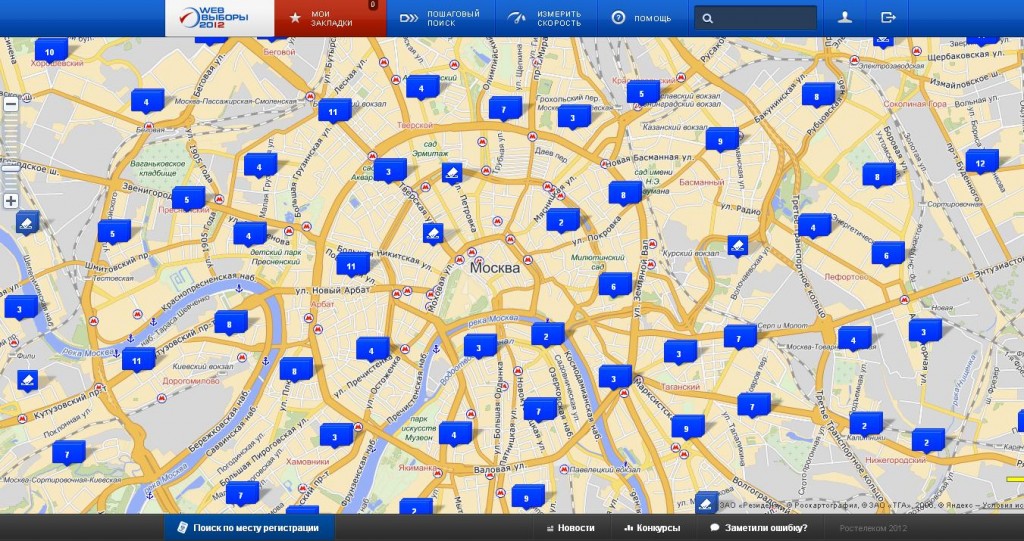Click Заметили ошибку? report link
Screen dimensions: 1024x541
(x=759, y=528)
